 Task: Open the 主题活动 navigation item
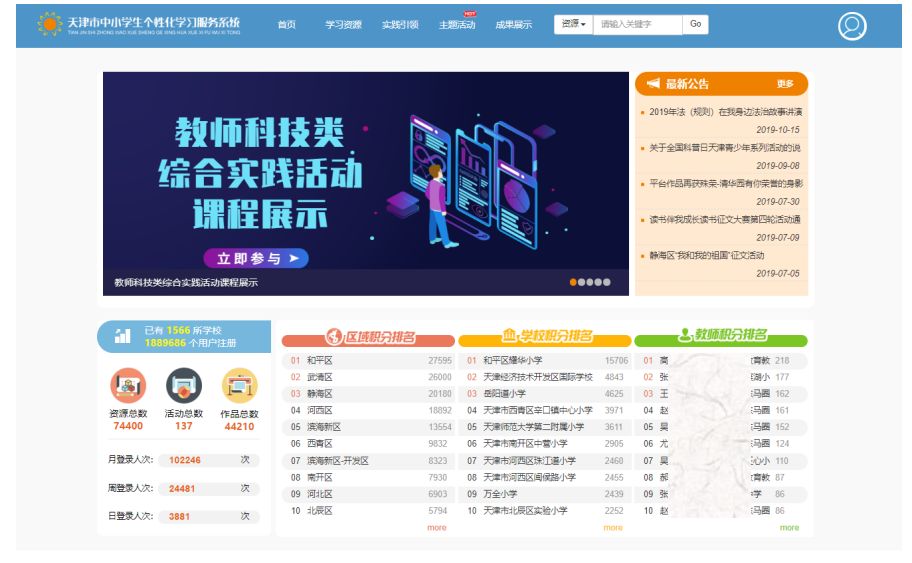point(456,25)
